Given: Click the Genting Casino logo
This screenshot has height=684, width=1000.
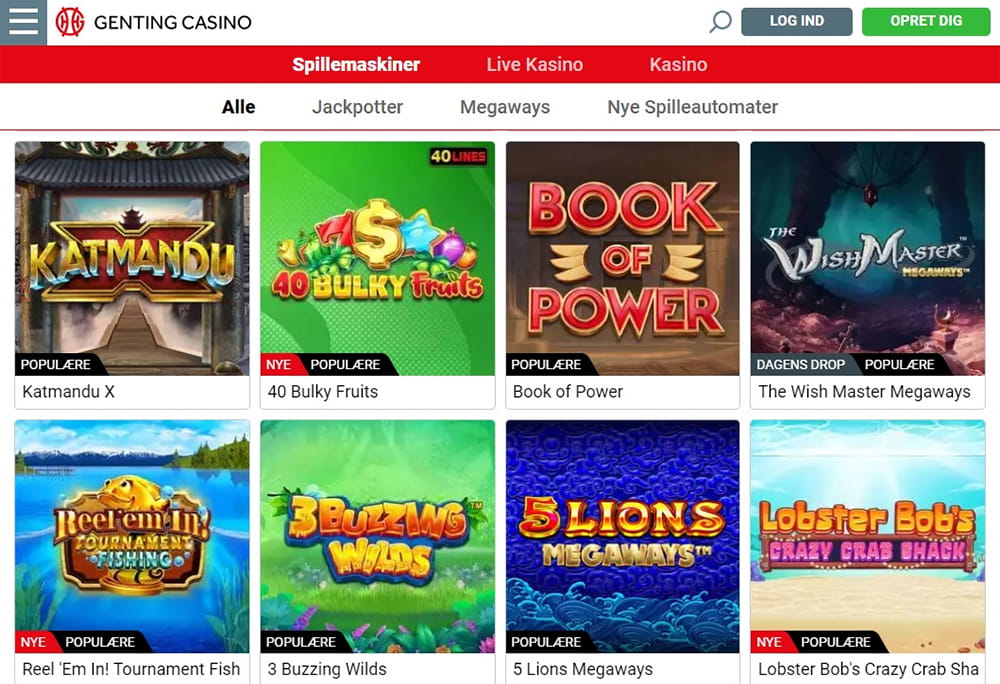Looking at the screenshot, I should pyautogui.click(x=154, y=22).
